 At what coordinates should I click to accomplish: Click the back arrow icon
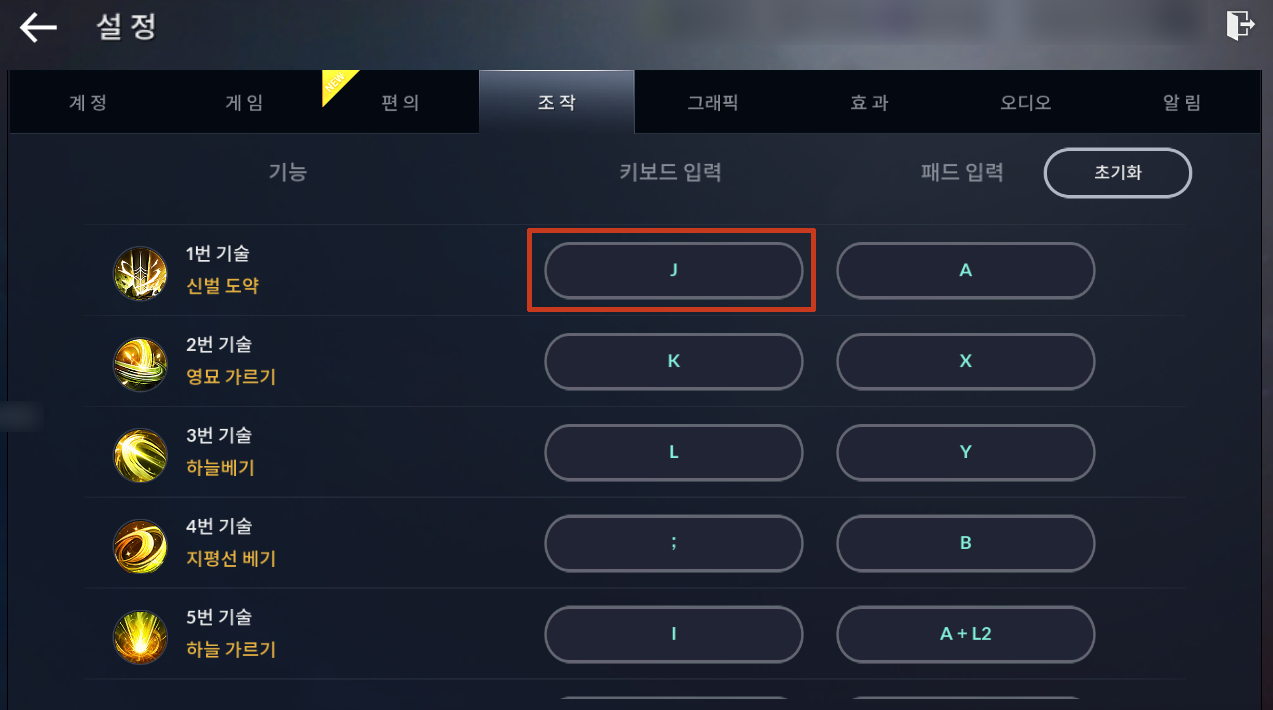(x=38, y=27)
